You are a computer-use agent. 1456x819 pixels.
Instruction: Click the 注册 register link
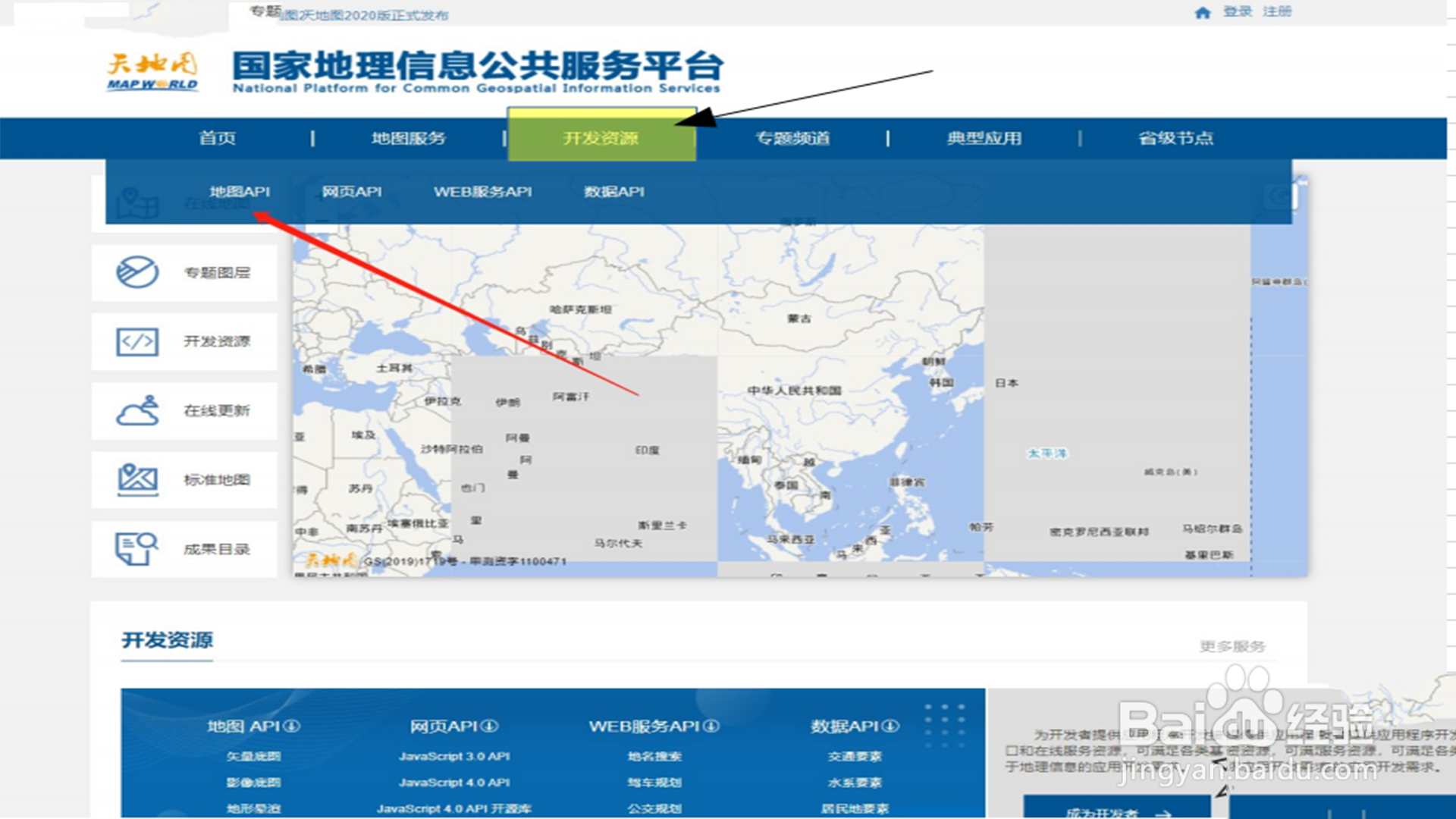click(x=1277, y=12)
